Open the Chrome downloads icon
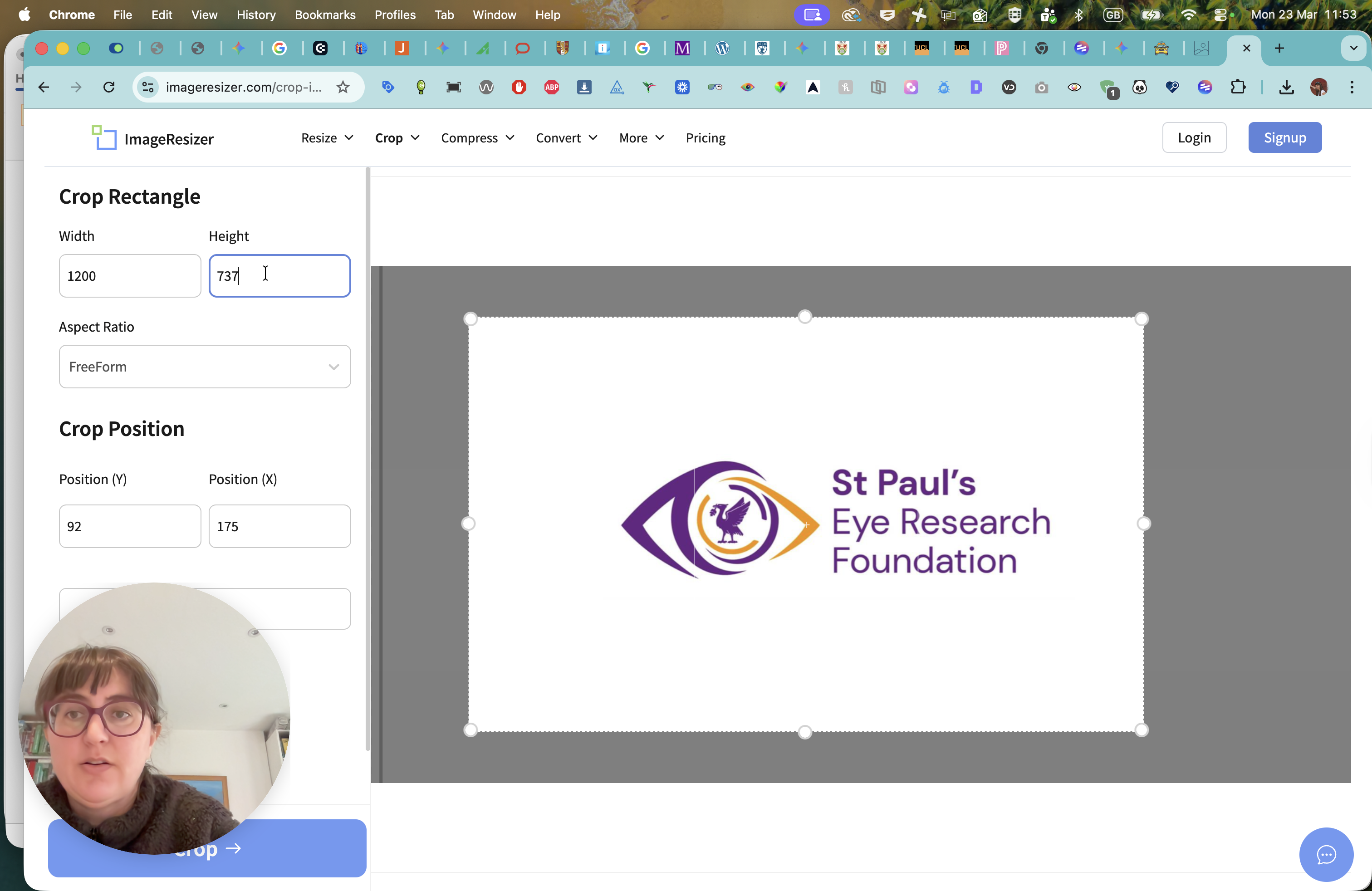1372x891 pixels. click(1286, 87)
